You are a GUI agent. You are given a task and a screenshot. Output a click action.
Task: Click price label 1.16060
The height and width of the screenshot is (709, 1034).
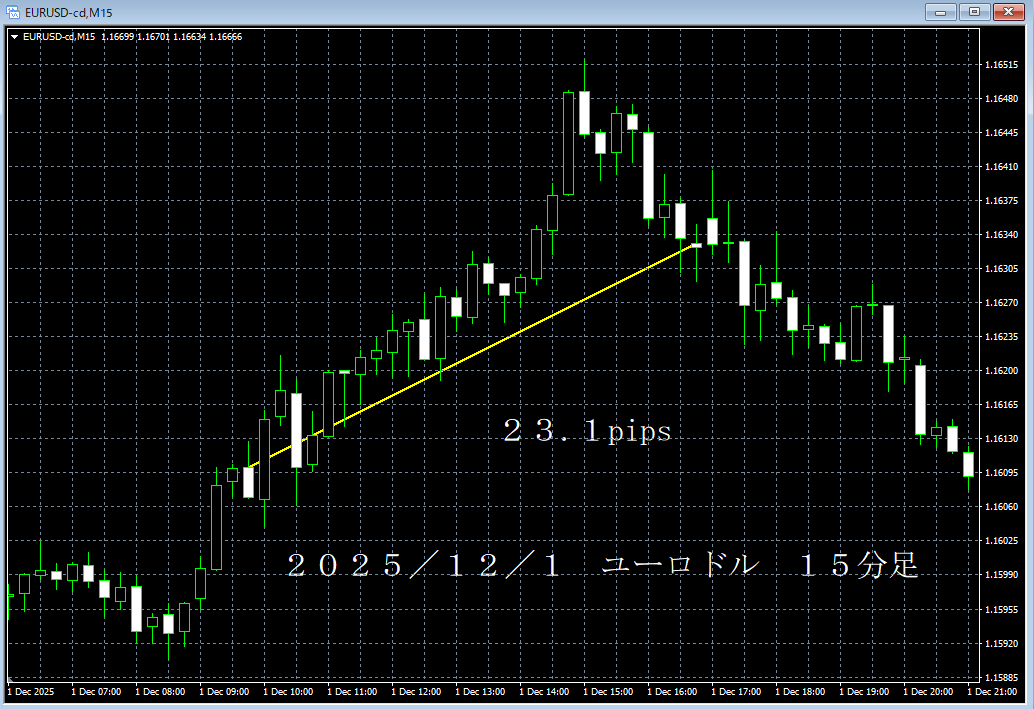click(x=1001, y=507)
